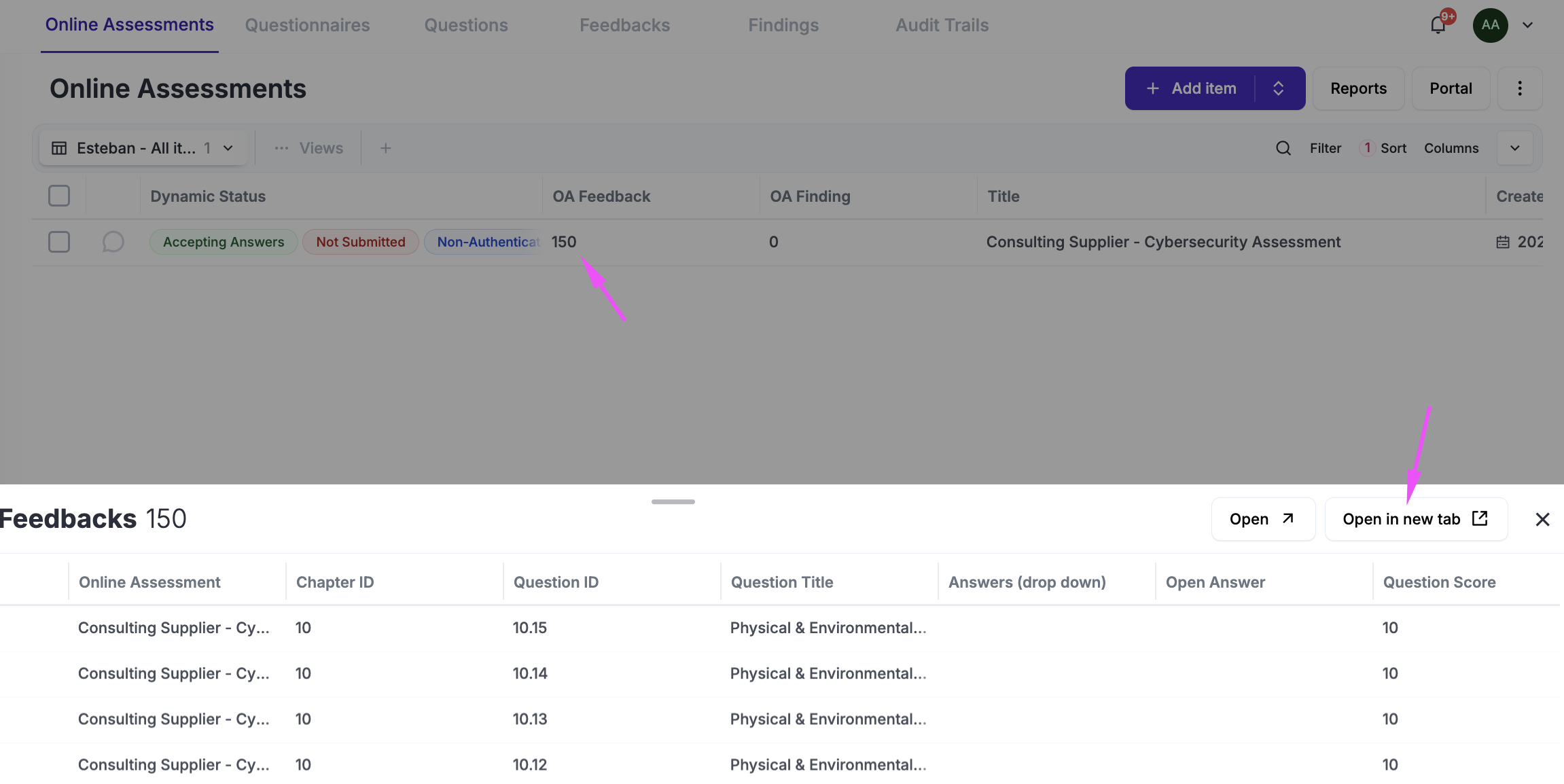This screenshot has width=1564, height=784.
Task: Go to the Audit Trails tab
Action: [x=942, y=25]
